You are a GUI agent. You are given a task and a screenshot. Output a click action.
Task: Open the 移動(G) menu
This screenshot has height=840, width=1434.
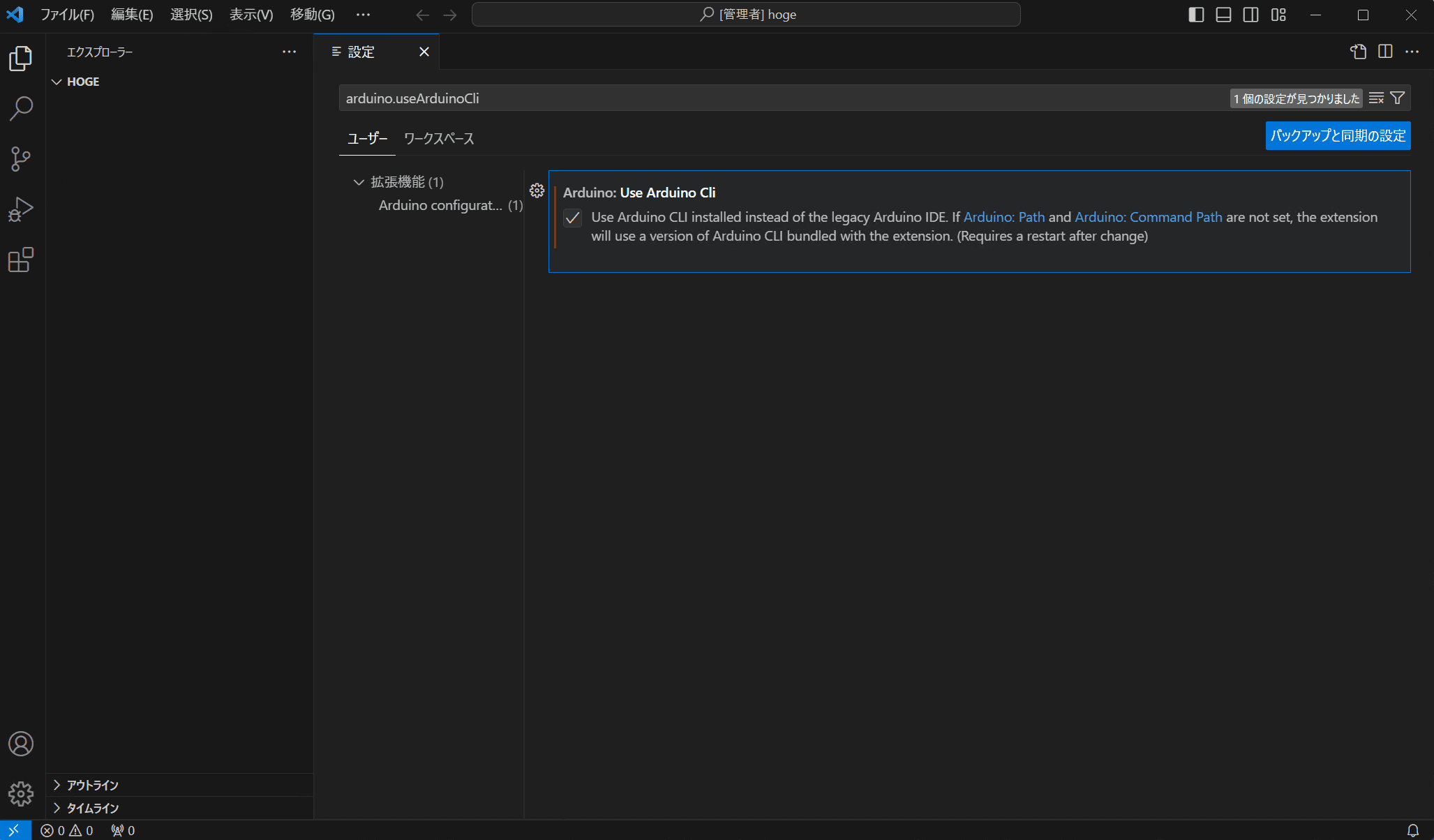pos(313,15)
